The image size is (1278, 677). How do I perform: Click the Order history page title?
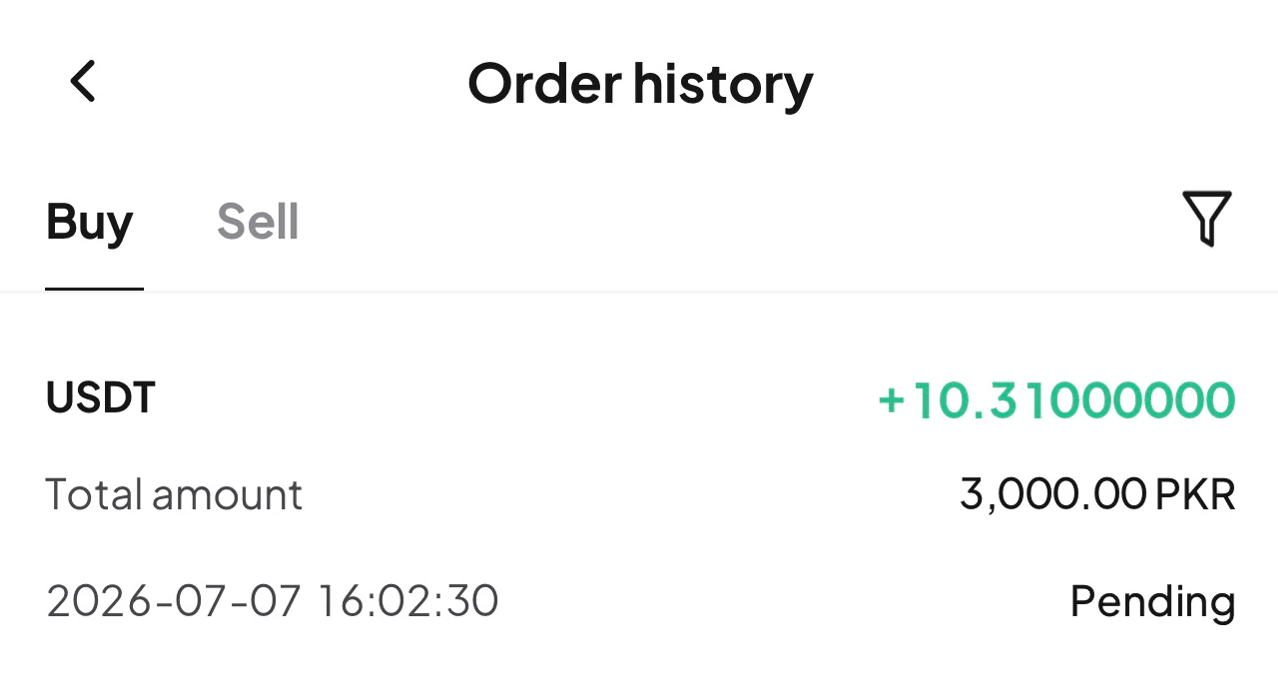click(640, 83)
